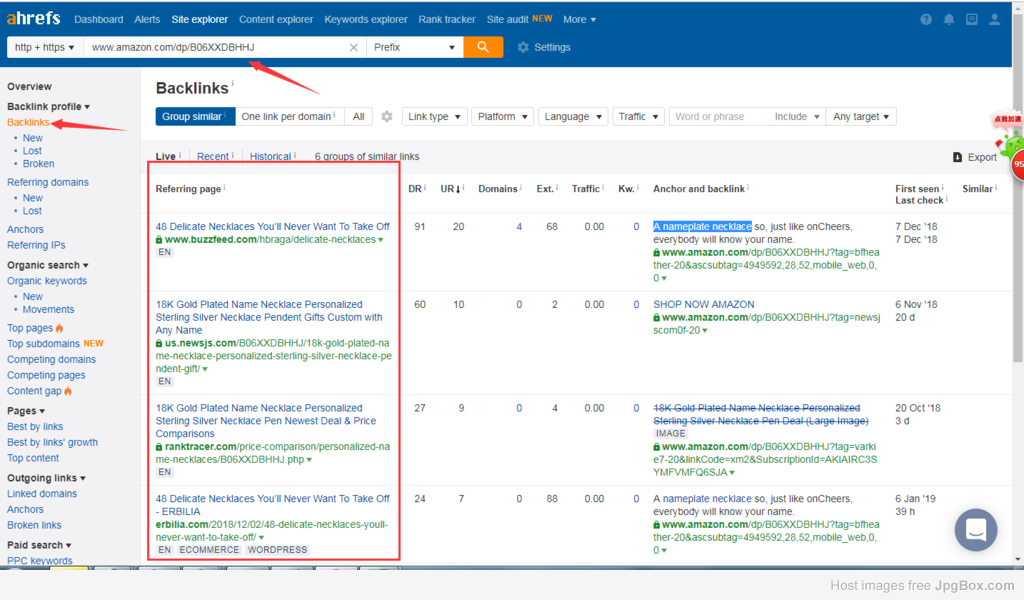Image resolution: width=1024 pixels, height=600 pixels.
Task: Click the ECOMMERCE tag on the erbilia row
Action: point(209,550)
